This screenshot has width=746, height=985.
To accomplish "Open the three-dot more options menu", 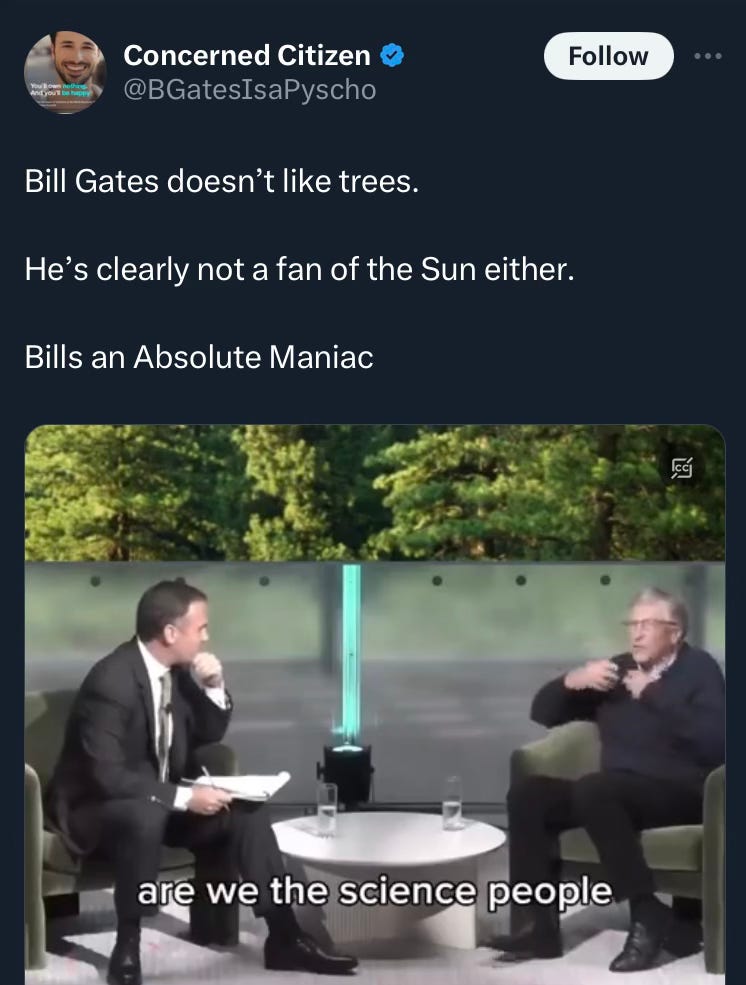I will pyautogui.click(x=708, y=57).
